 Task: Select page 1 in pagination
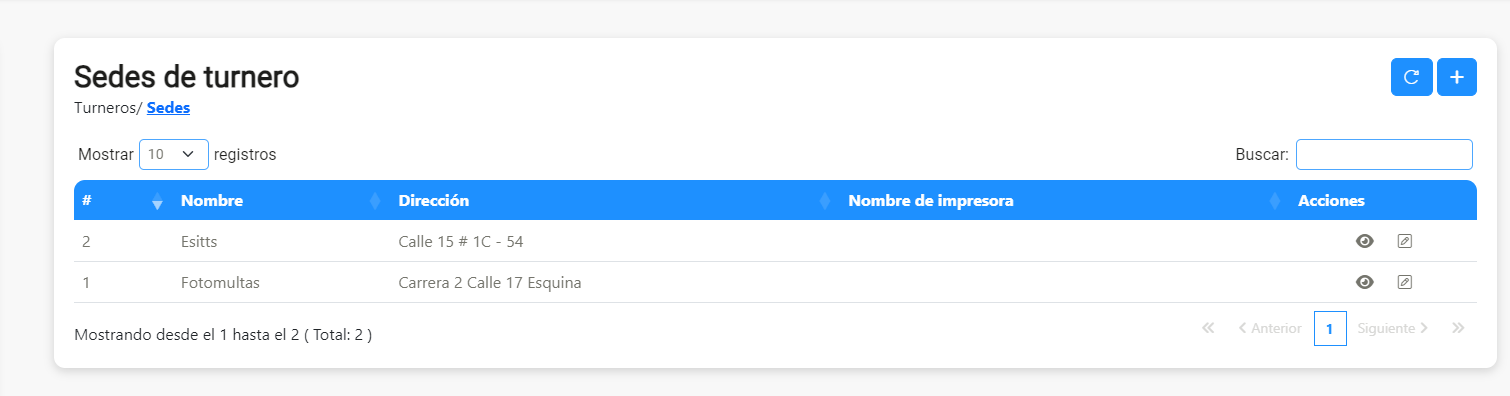tap(1330, 328)
